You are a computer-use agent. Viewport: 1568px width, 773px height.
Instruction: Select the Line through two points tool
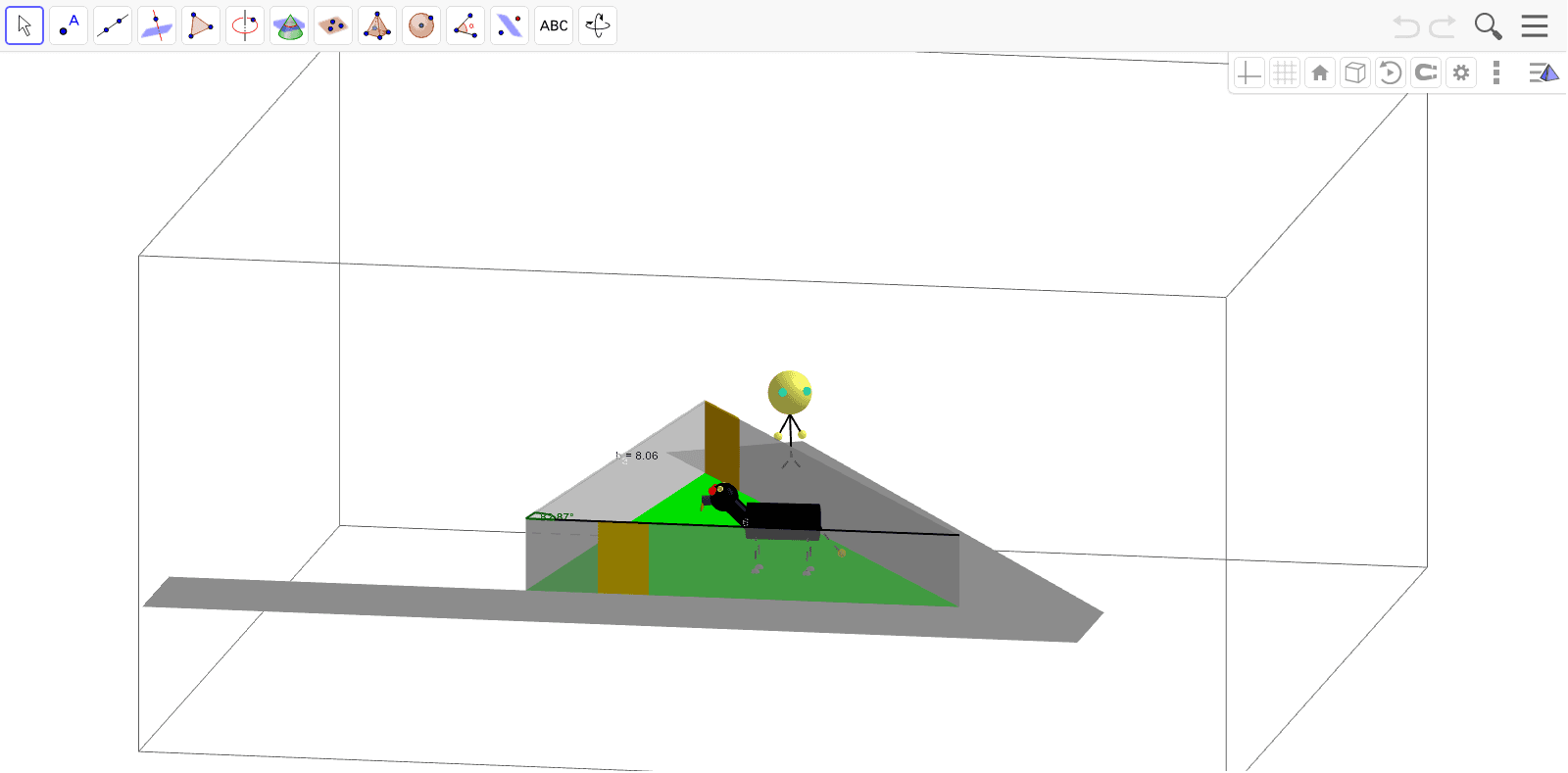pos(113,25)
